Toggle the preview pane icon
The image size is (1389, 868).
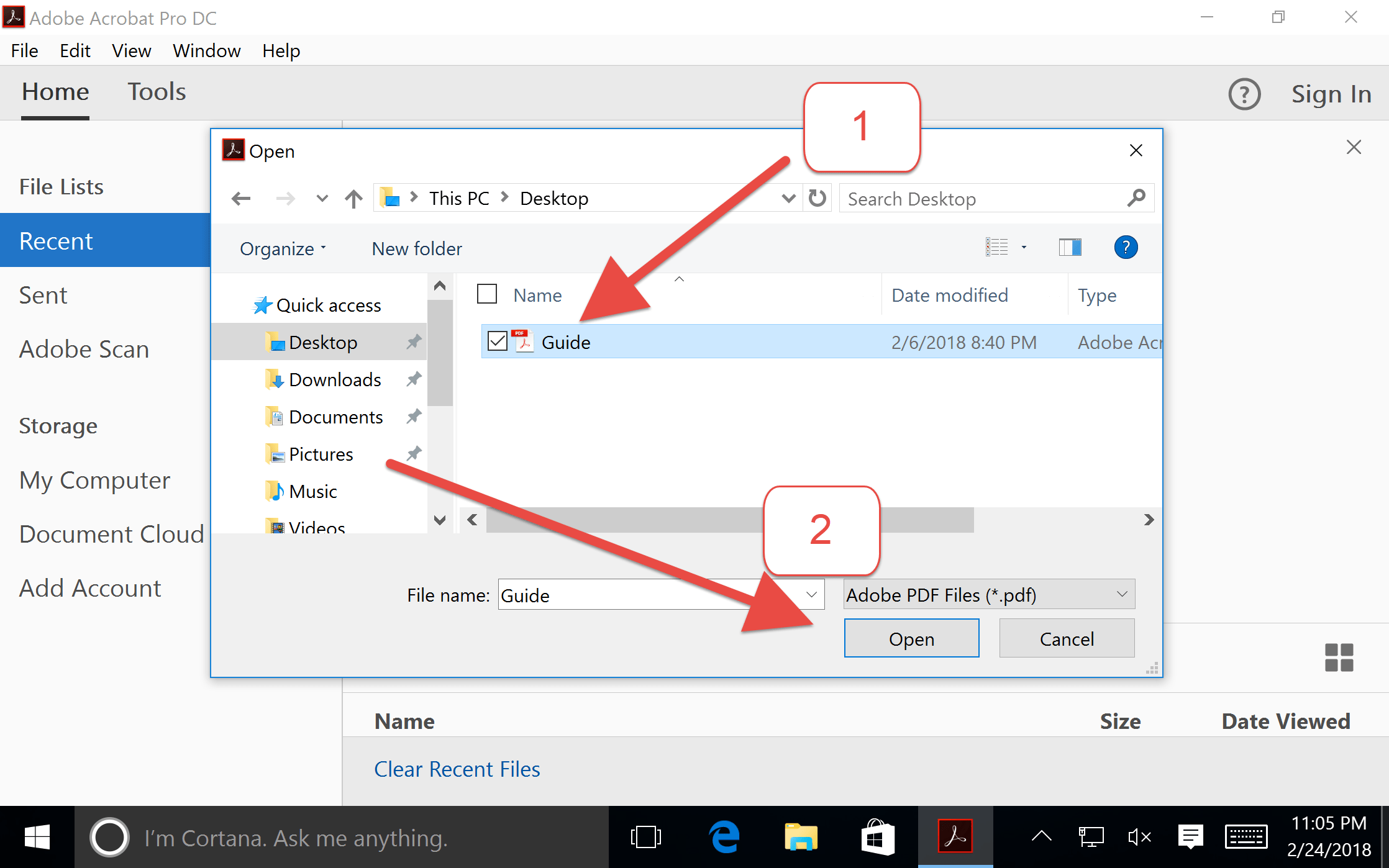tap(1070, 248)
